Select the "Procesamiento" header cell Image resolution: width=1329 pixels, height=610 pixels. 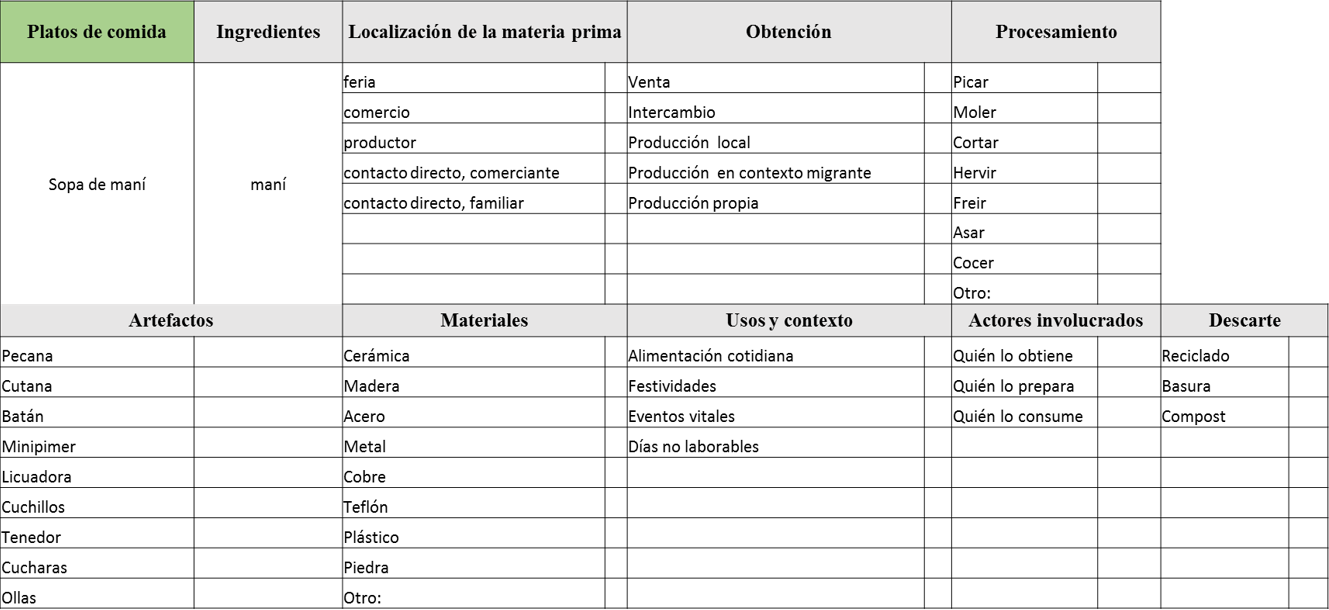click(1056, 32)
